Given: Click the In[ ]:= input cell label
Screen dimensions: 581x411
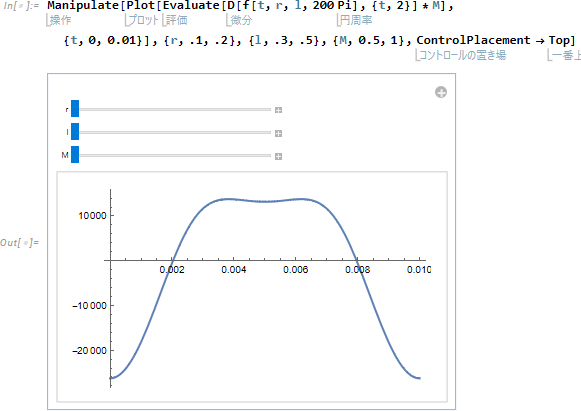Looking at the screenshot, I should (21, 6).
